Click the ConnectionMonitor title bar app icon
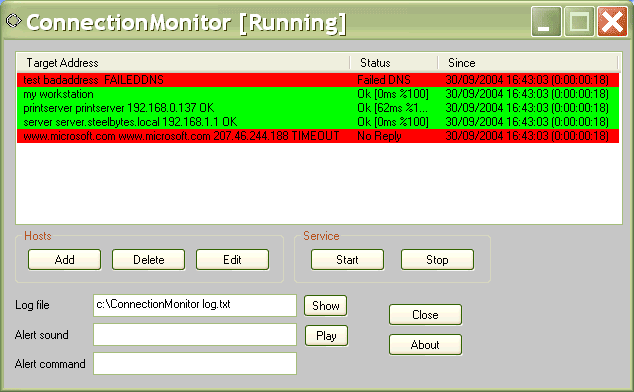This screenshot has height=392, width=634. (14, 21)
